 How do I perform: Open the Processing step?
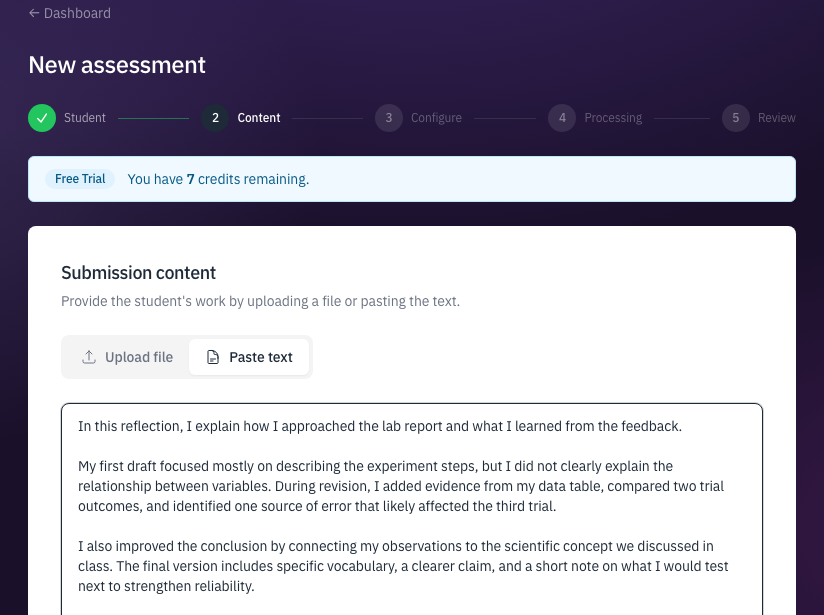tap(613, 117)
